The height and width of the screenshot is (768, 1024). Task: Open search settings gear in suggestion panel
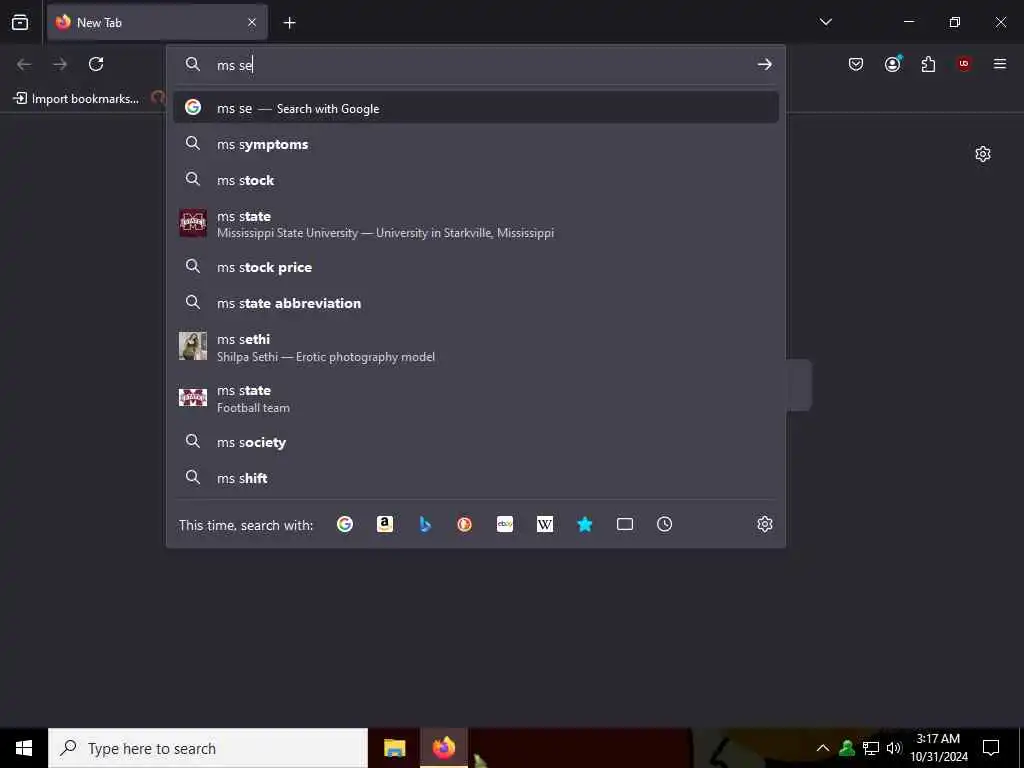tap(765, 524)
